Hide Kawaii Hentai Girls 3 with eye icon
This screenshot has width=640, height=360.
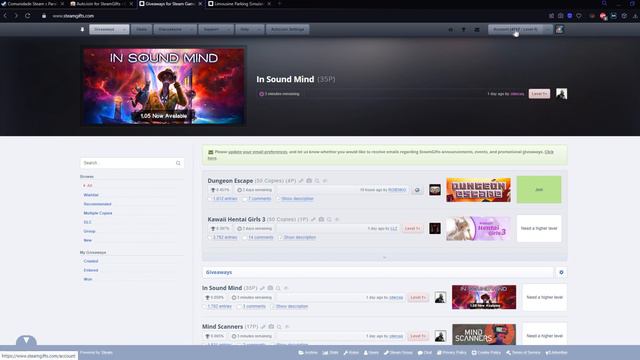point(337,219)
